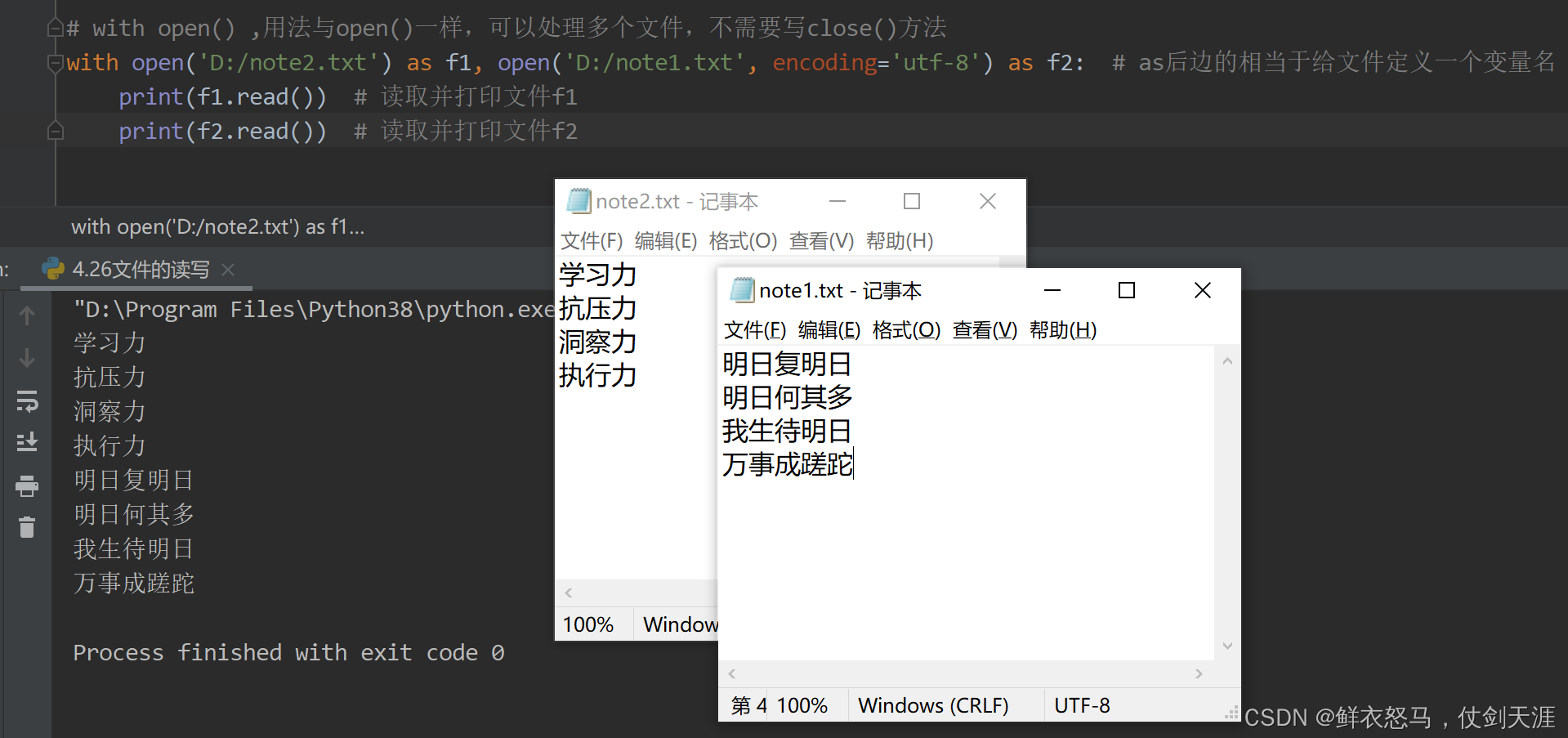
Task: Open the 编辑(E) menu in the note2.txt window
Action: coord(666,241)
